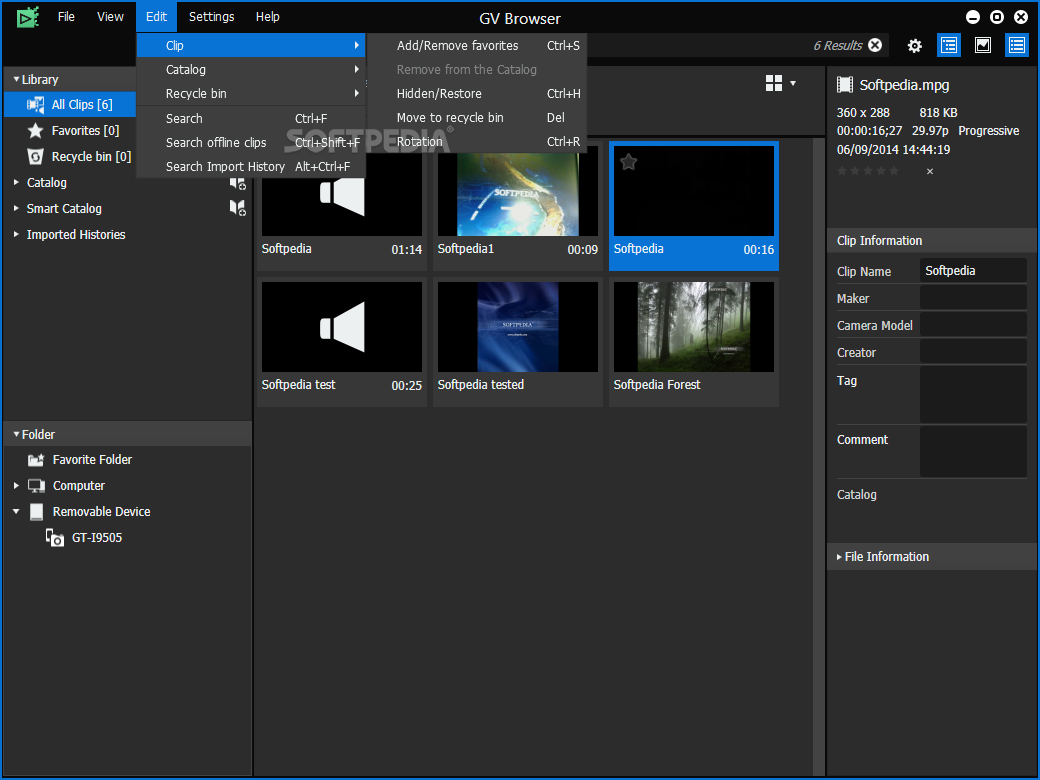Open the Settings menu
This screenshot has width=1040, height=780.
click(212, 17)
